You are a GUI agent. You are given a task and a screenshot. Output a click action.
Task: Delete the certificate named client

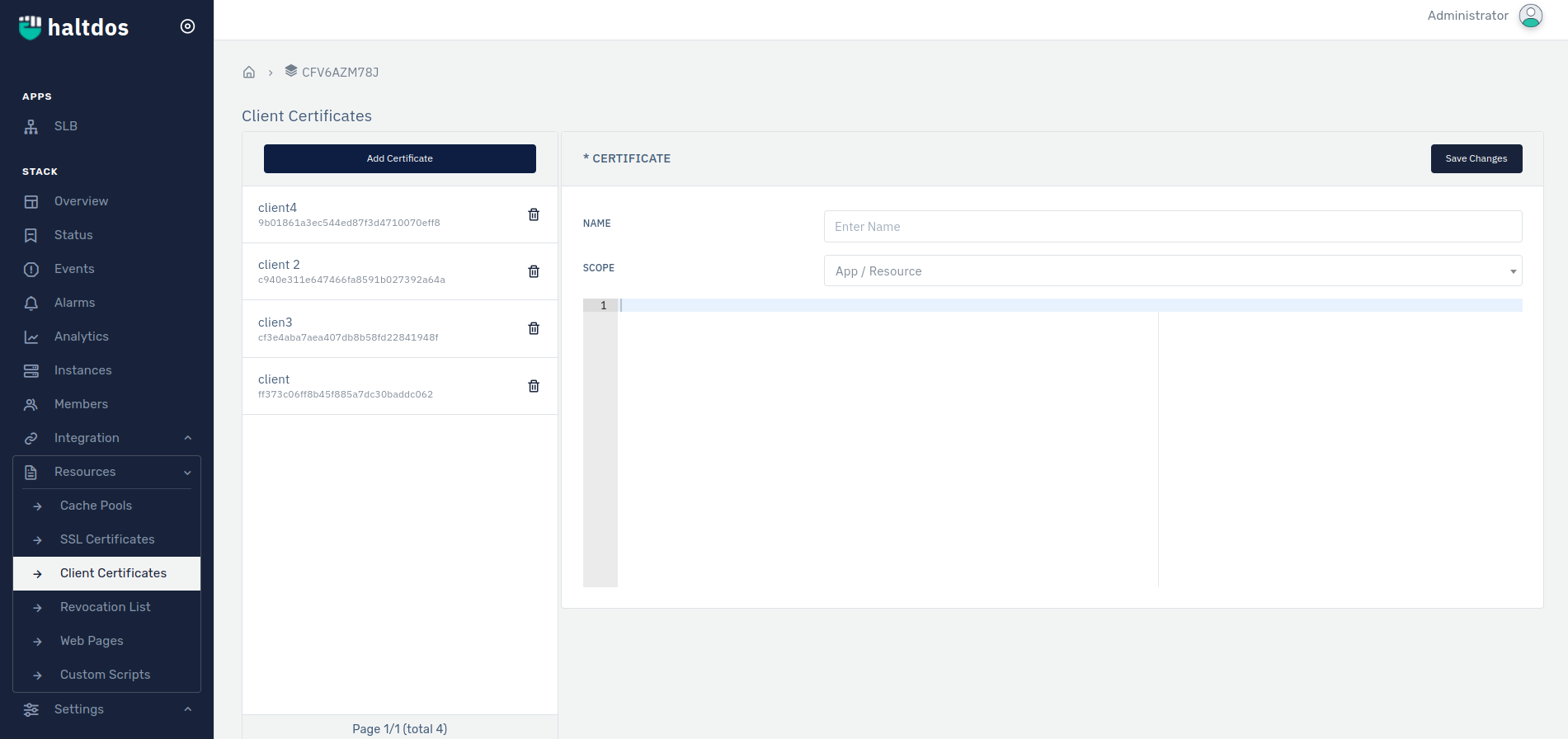(534, 386)
